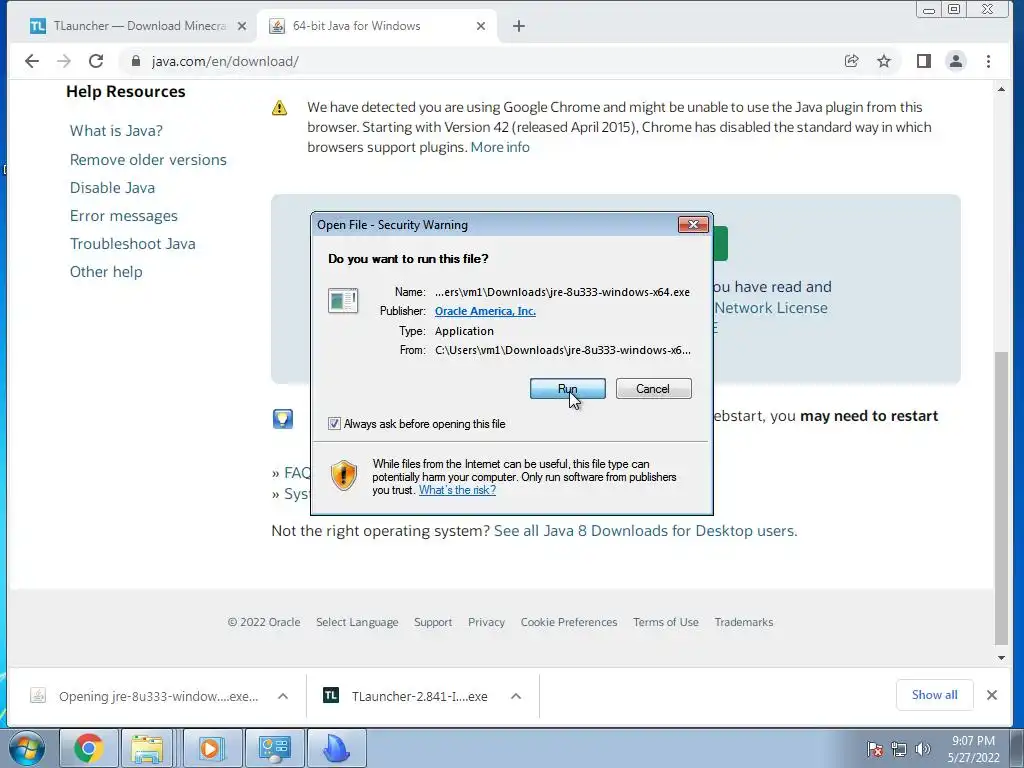Open the Troubleshoot Java link
The image size is (1024, 768).
(133, 244)
